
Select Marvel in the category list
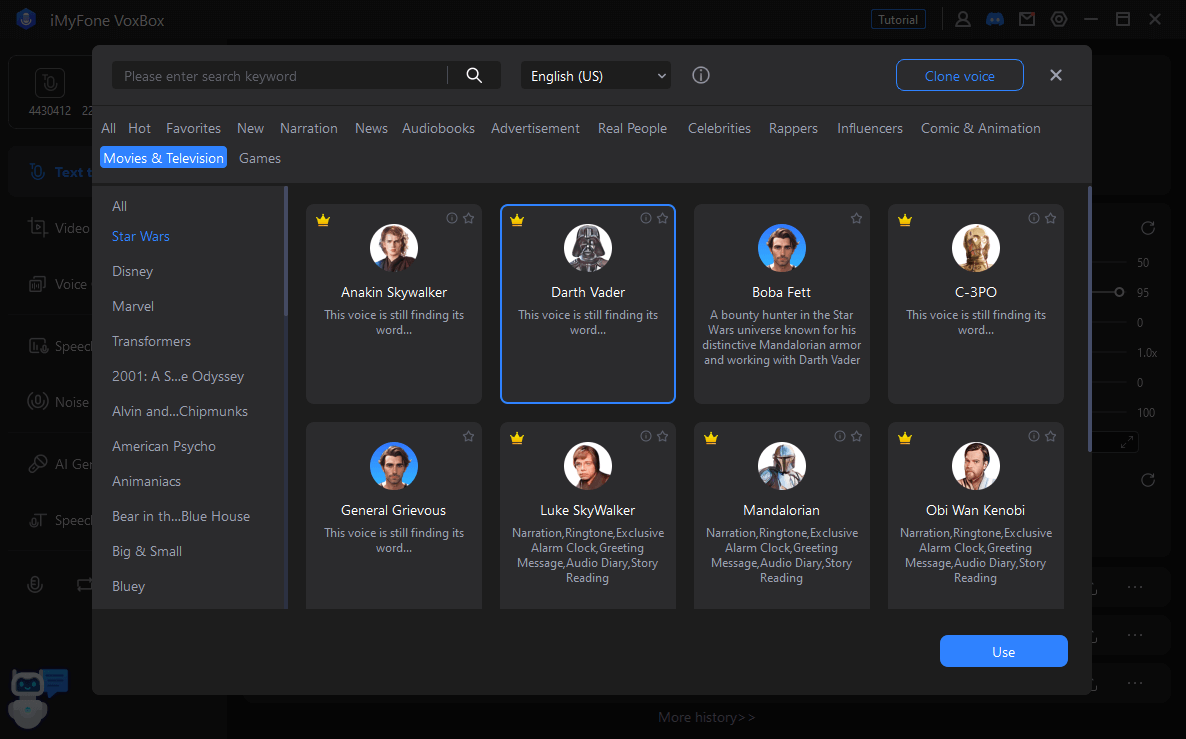[133, 306]
